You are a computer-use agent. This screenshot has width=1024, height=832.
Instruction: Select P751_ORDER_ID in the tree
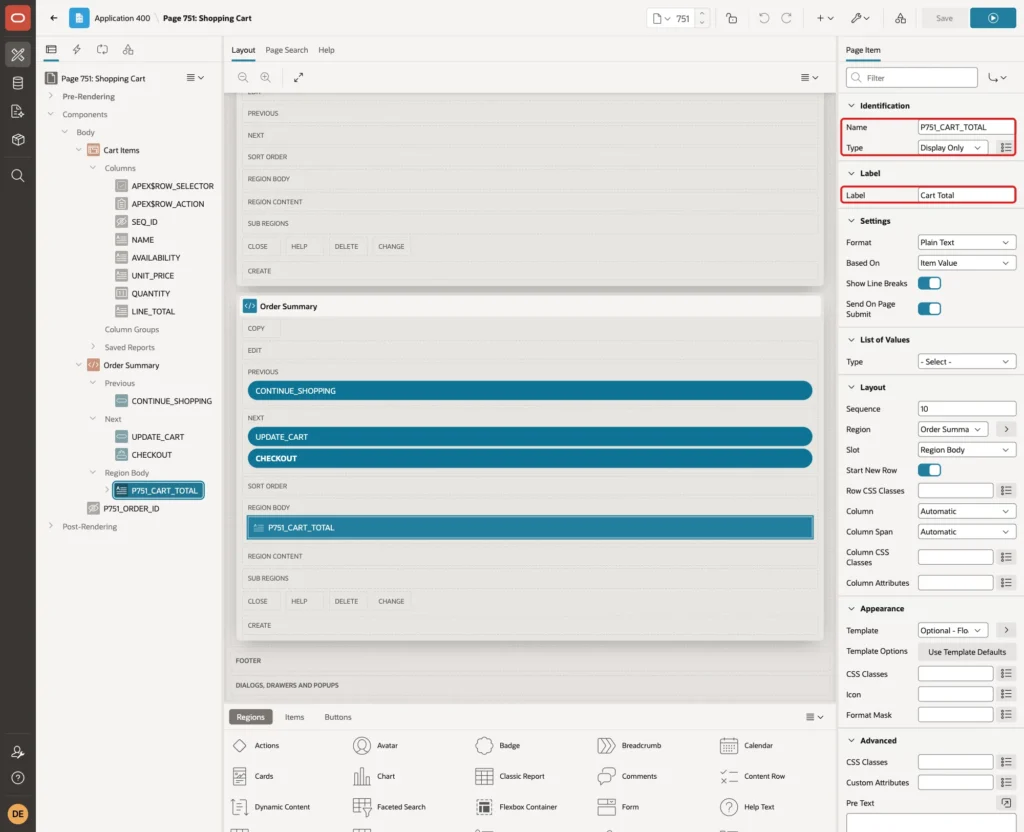coord(131,509)
